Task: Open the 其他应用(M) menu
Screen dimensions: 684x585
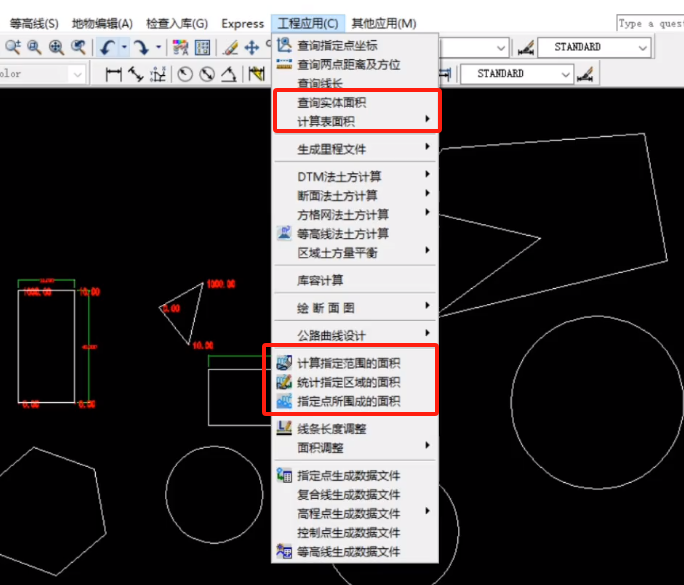Action: [x=384, y=24]
